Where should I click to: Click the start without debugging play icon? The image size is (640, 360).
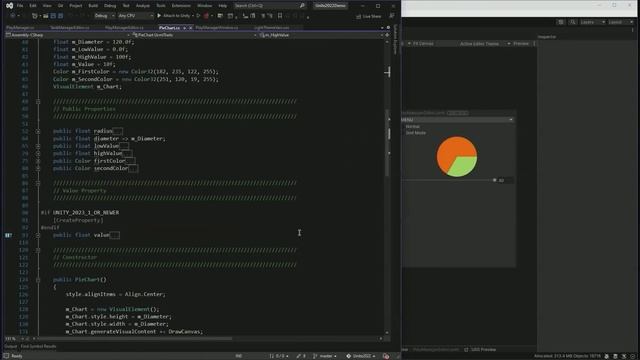[x=198, y=16]
